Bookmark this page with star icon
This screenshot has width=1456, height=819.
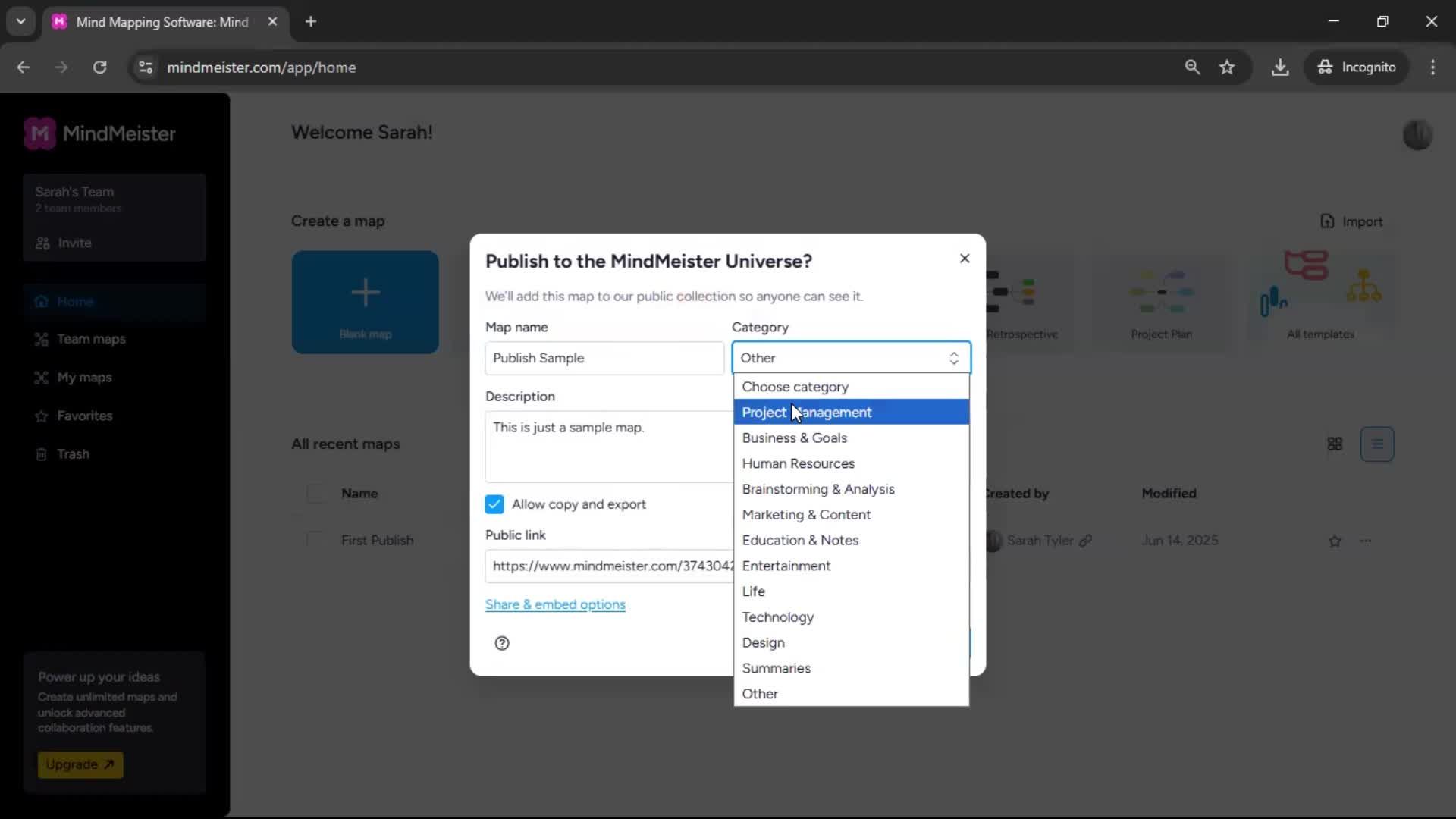point(1227,67)
